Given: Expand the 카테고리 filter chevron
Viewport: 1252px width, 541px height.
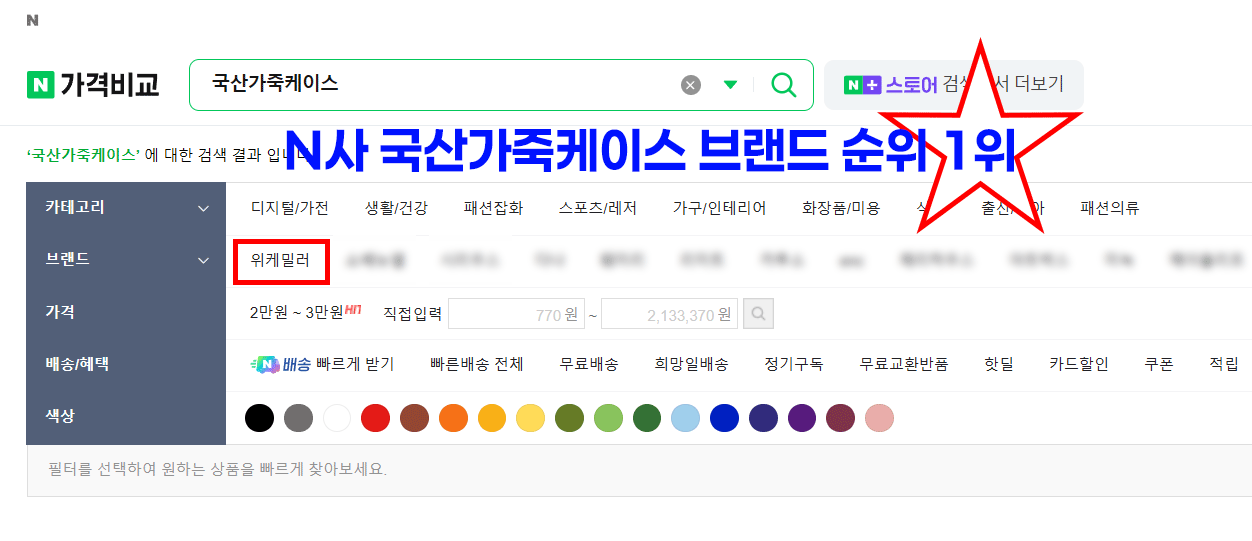Looking at the screenshot, I should [x=203, y=209].
